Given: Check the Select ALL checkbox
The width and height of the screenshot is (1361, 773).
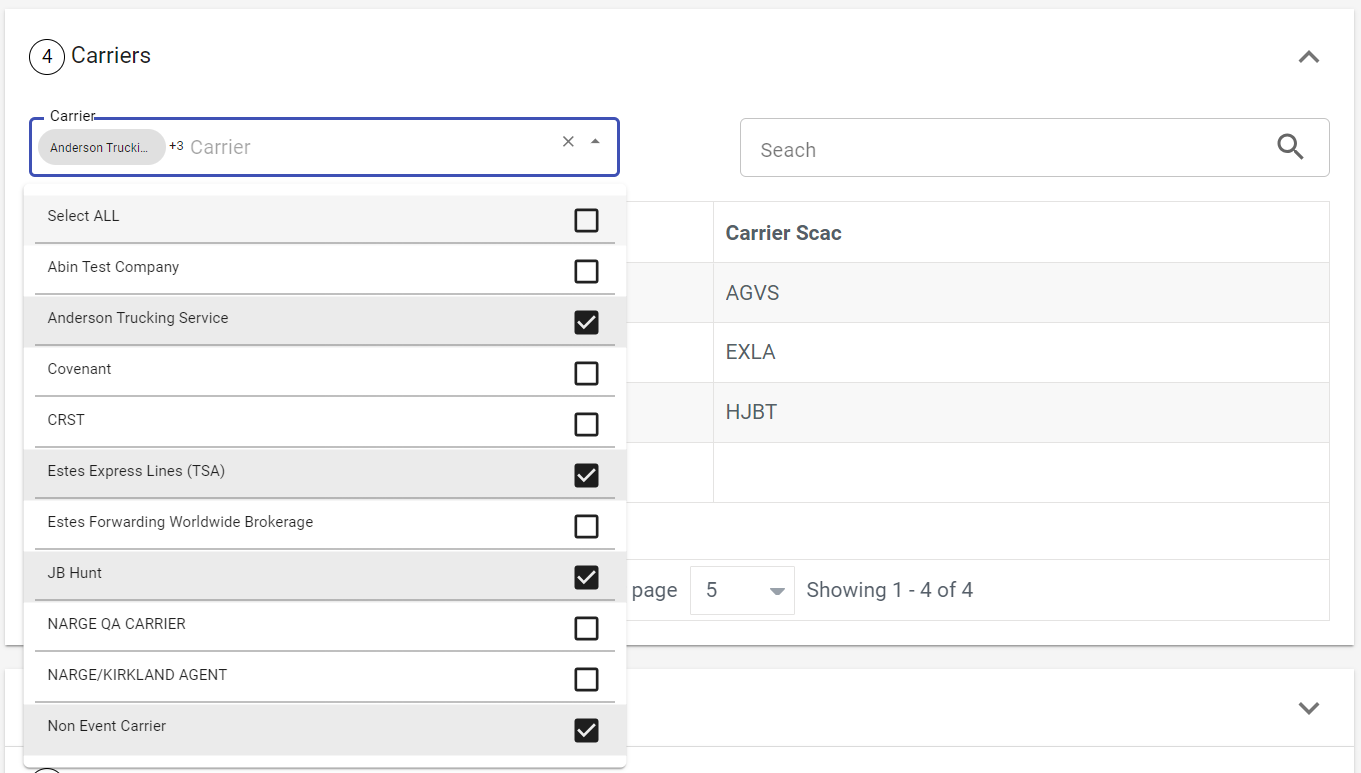Looking at the screenshot, I should coord(586,220).
